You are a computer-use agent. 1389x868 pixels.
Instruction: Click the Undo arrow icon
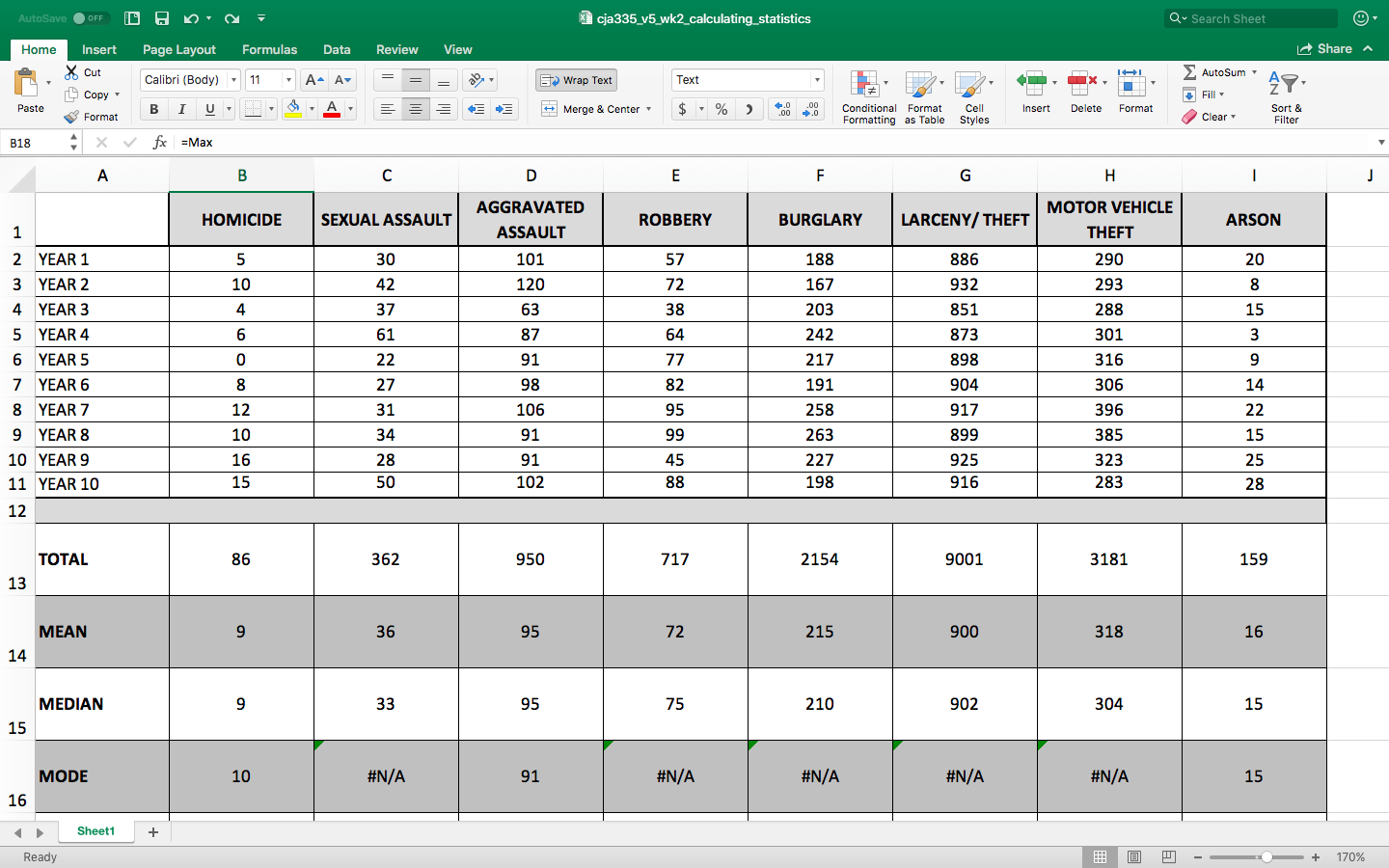191,18
